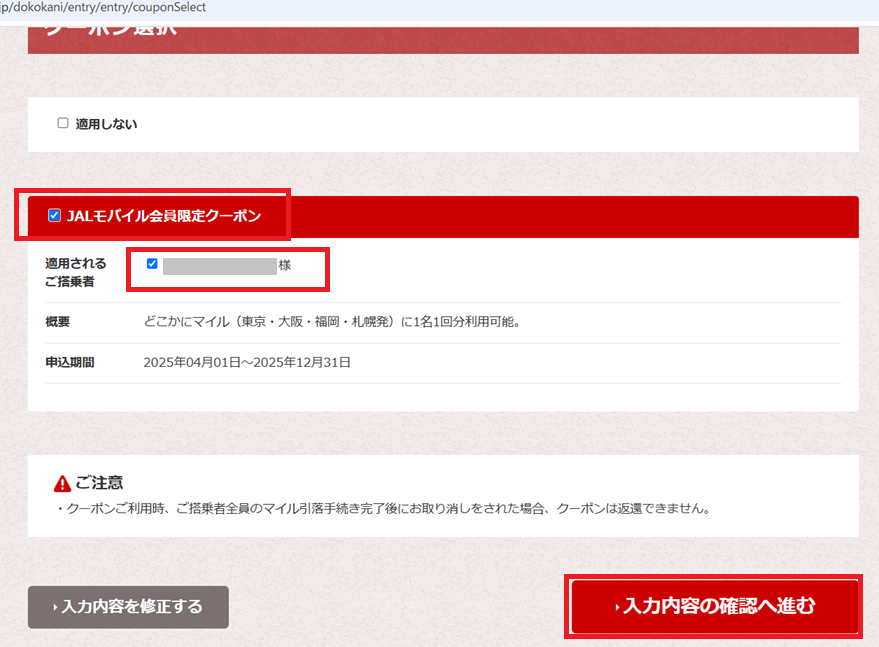
Task: Uncheck the JALモバイル会員限定クーポン checkbox
Action: pos(54,216)
